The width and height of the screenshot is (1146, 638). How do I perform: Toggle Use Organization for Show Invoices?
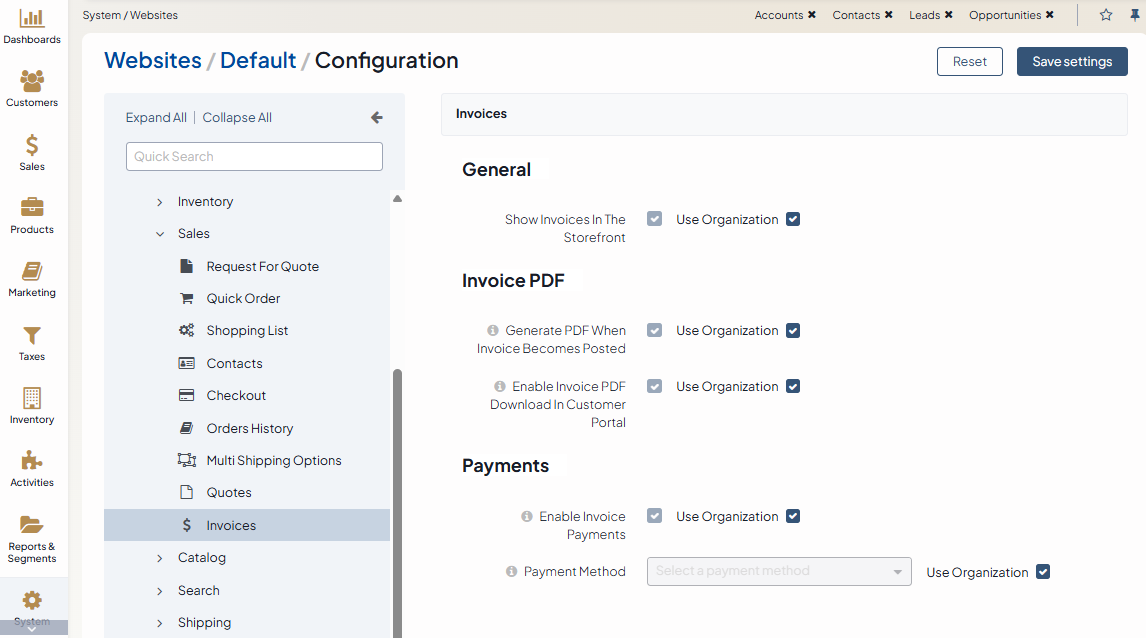pyautogui.click(x=793, y=219)
